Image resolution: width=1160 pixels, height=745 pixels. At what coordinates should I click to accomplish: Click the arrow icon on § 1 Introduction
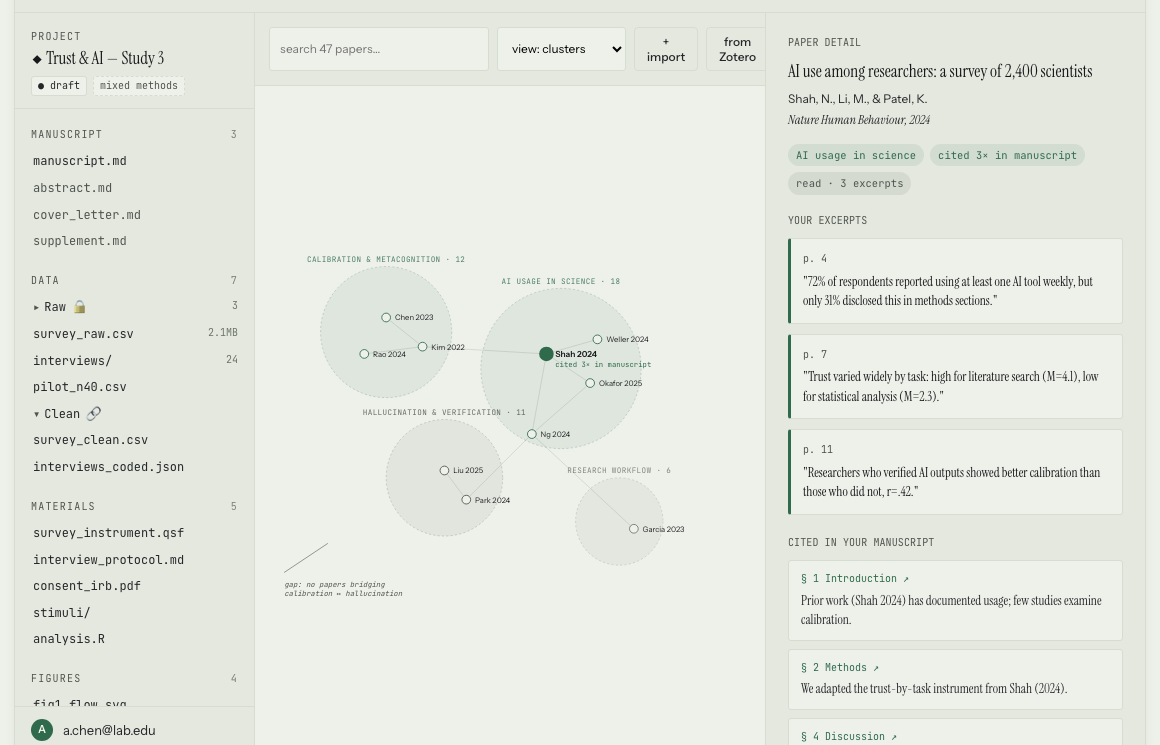(x=905, y=578)
